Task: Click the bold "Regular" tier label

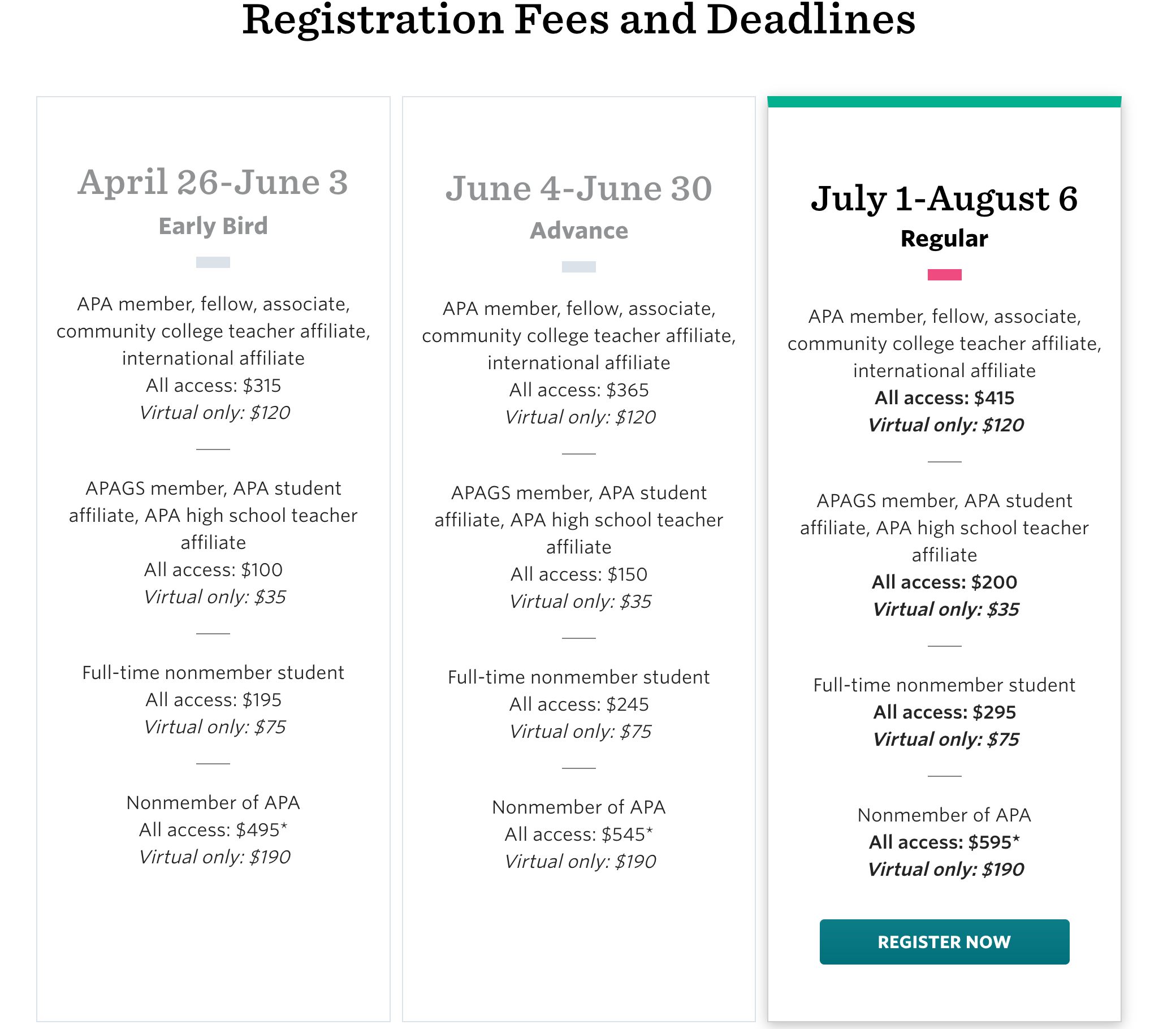Action: (x=944, y=239)
